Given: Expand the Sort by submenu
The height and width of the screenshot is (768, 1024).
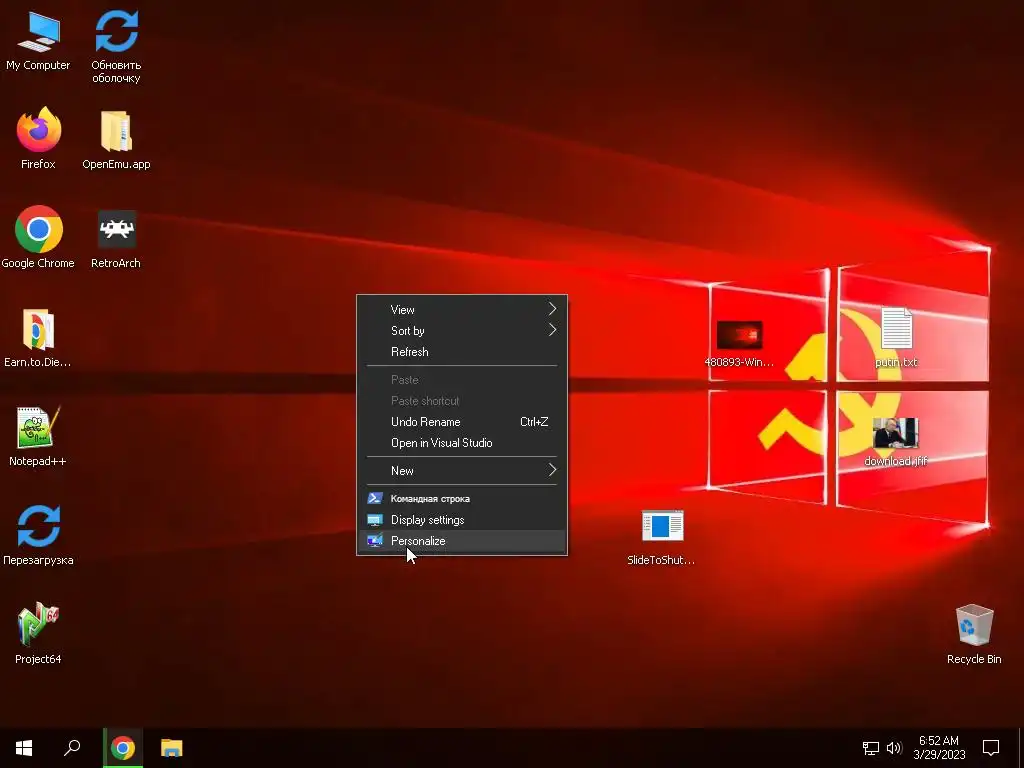Looking at the screenshot, I should pyautogui.click(x=462, y=330).
